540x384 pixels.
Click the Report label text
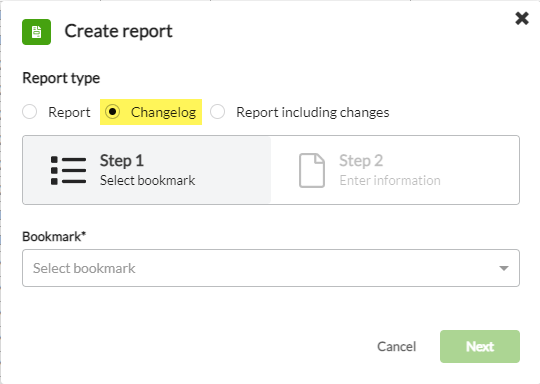click(69, 112)
